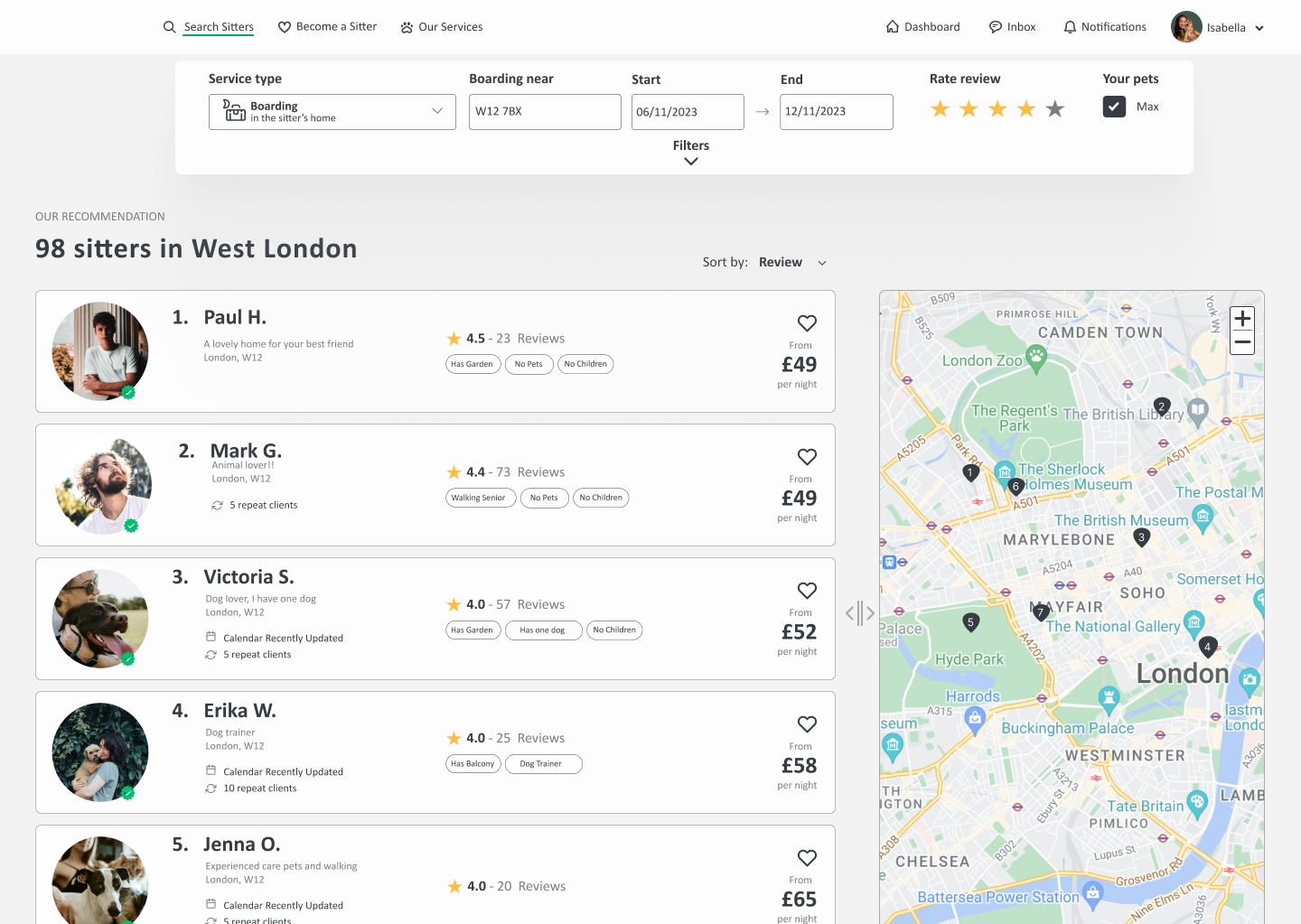Image resolution: width=1301 pixels, height=924 pixels.
Task: Open Victoria S. profile photo
Action: point(100,619)
